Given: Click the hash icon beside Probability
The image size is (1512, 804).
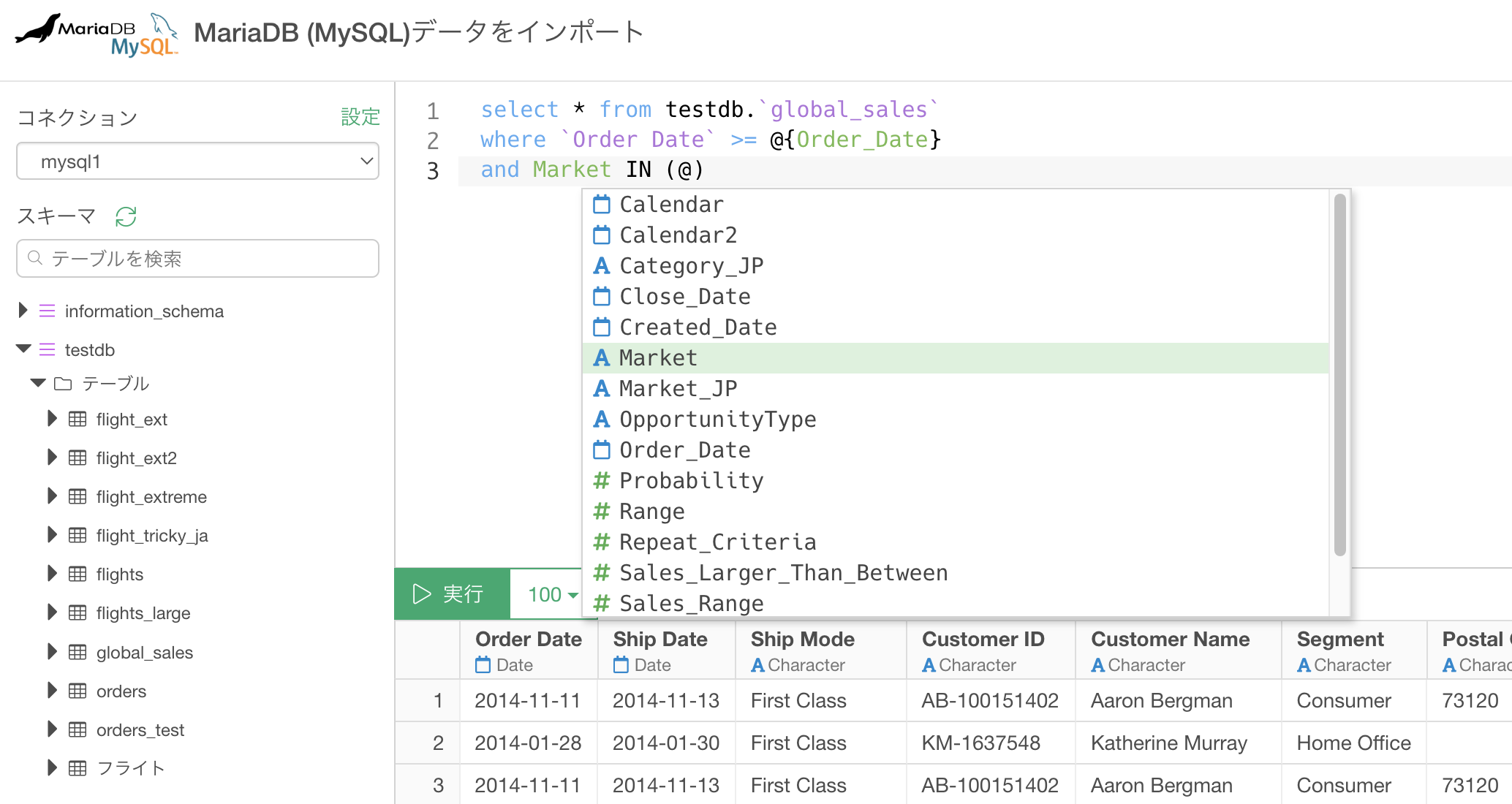Looking at the screenshot, I should [602, 480].
